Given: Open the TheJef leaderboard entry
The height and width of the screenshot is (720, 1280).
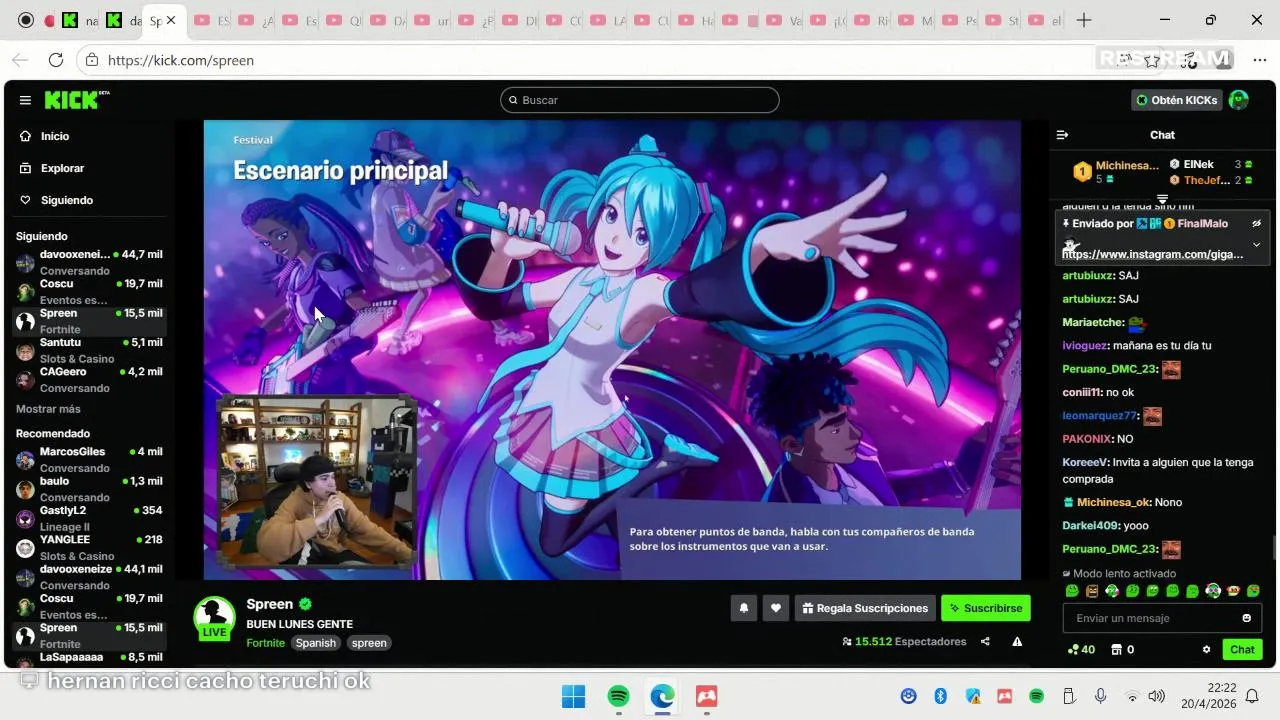Looking at the screenshot, I should click(1212, 180).
